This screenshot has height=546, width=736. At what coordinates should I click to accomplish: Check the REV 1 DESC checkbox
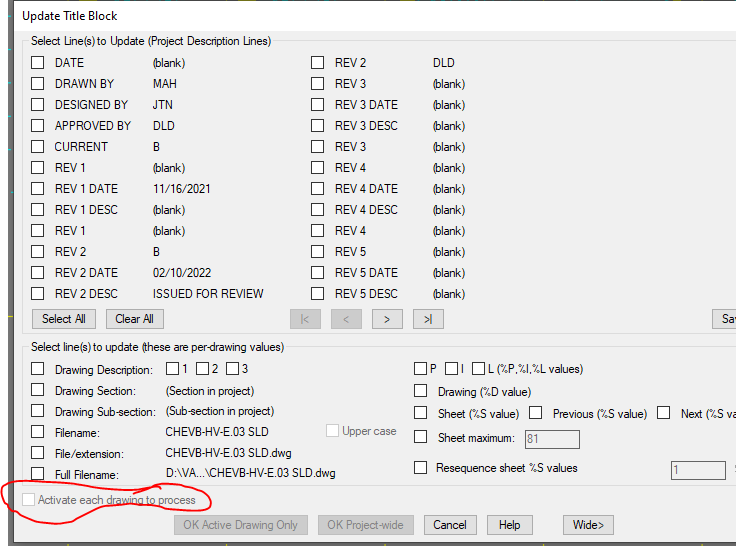tap(38, 209)
